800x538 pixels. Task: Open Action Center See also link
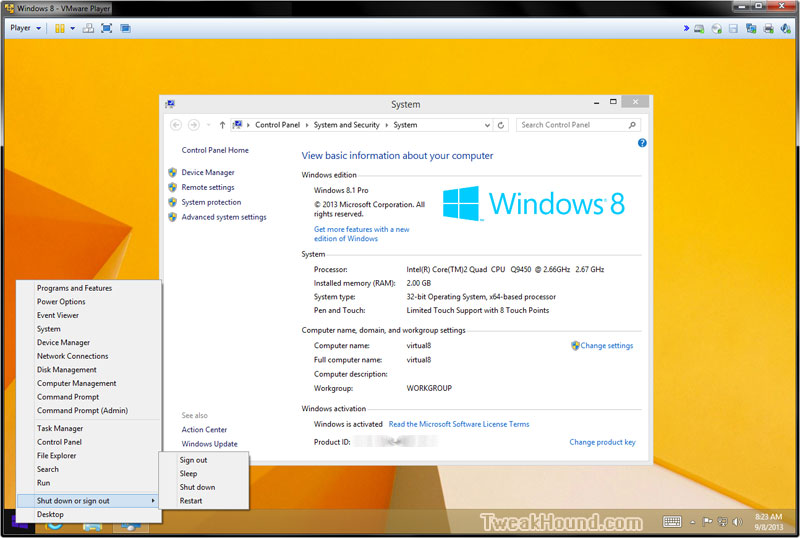pyautogui.click(x=204, y=430)
